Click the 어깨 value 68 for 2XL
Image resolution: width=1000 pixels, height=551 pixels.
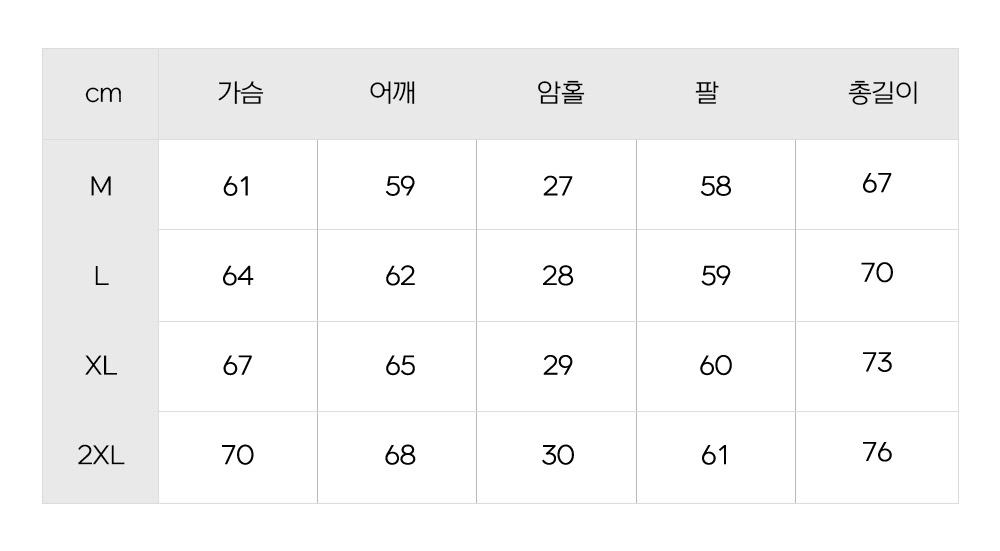[400, 456]
